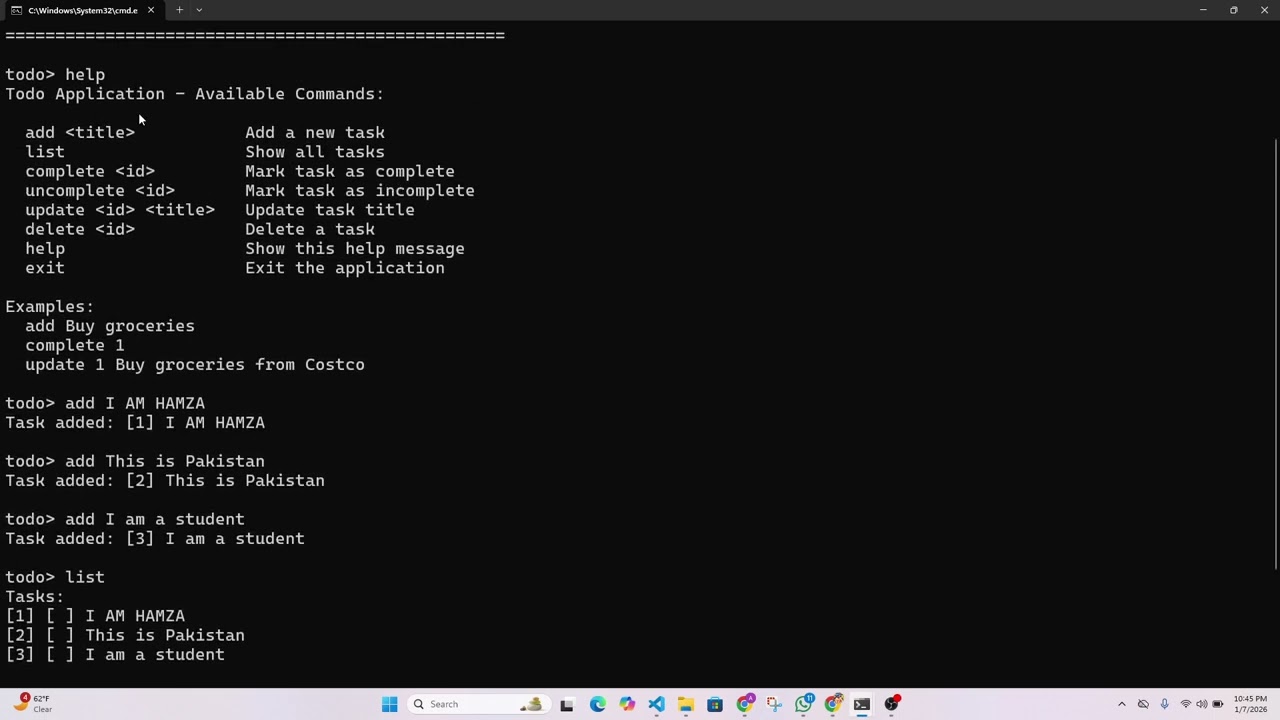Click 'update <id> <title>' command text

point(120,210)
